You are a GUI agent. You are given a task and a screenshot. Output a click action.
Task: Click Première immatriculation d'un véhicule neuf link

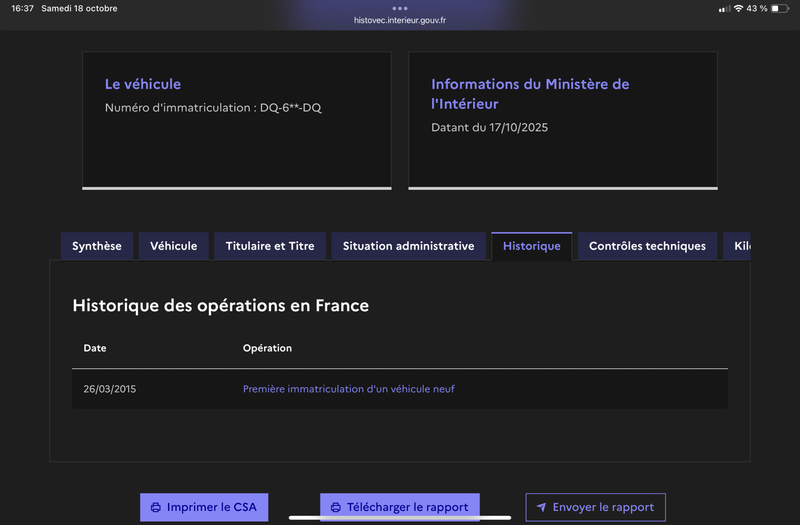(349, 389)
